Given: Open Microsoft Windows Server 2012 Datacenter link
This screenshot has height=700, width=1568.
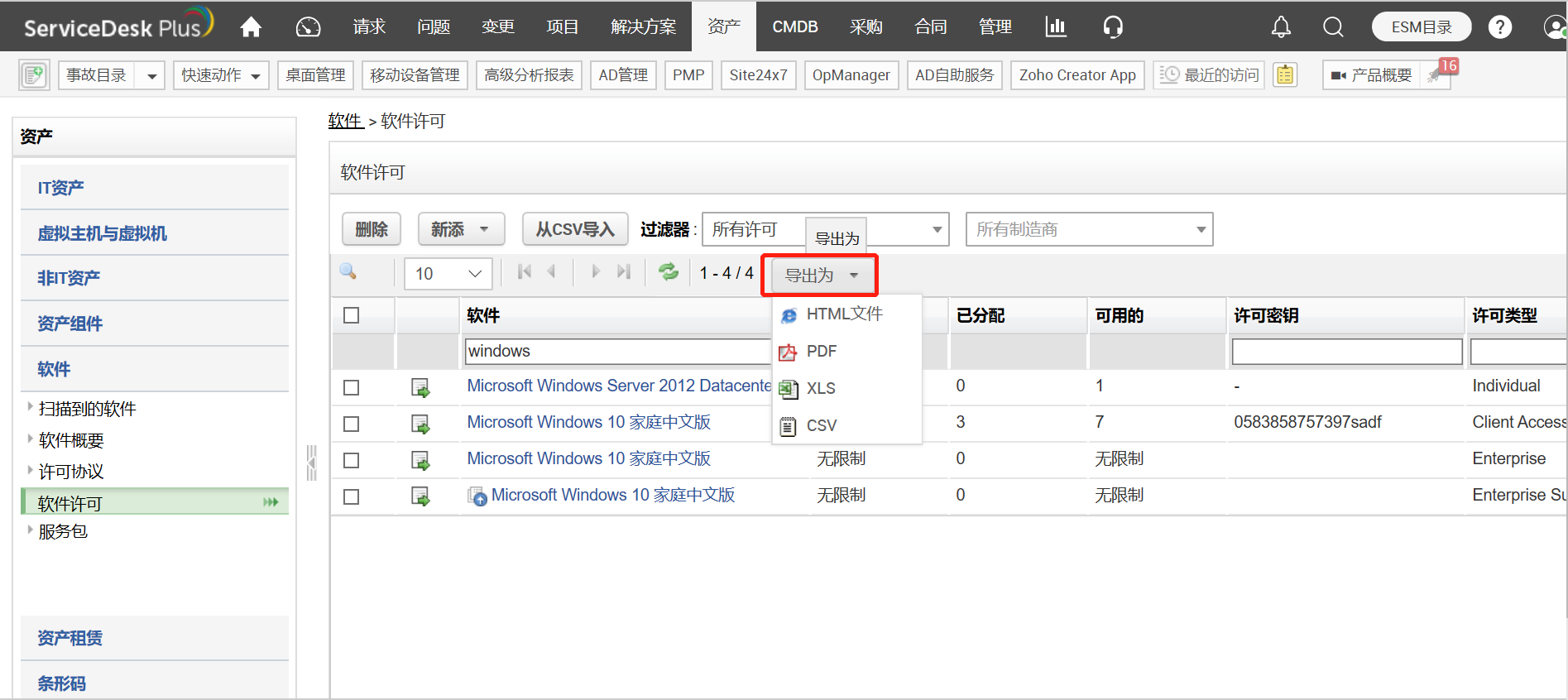Looking at the screenshot, I should (x=619, y=386).
